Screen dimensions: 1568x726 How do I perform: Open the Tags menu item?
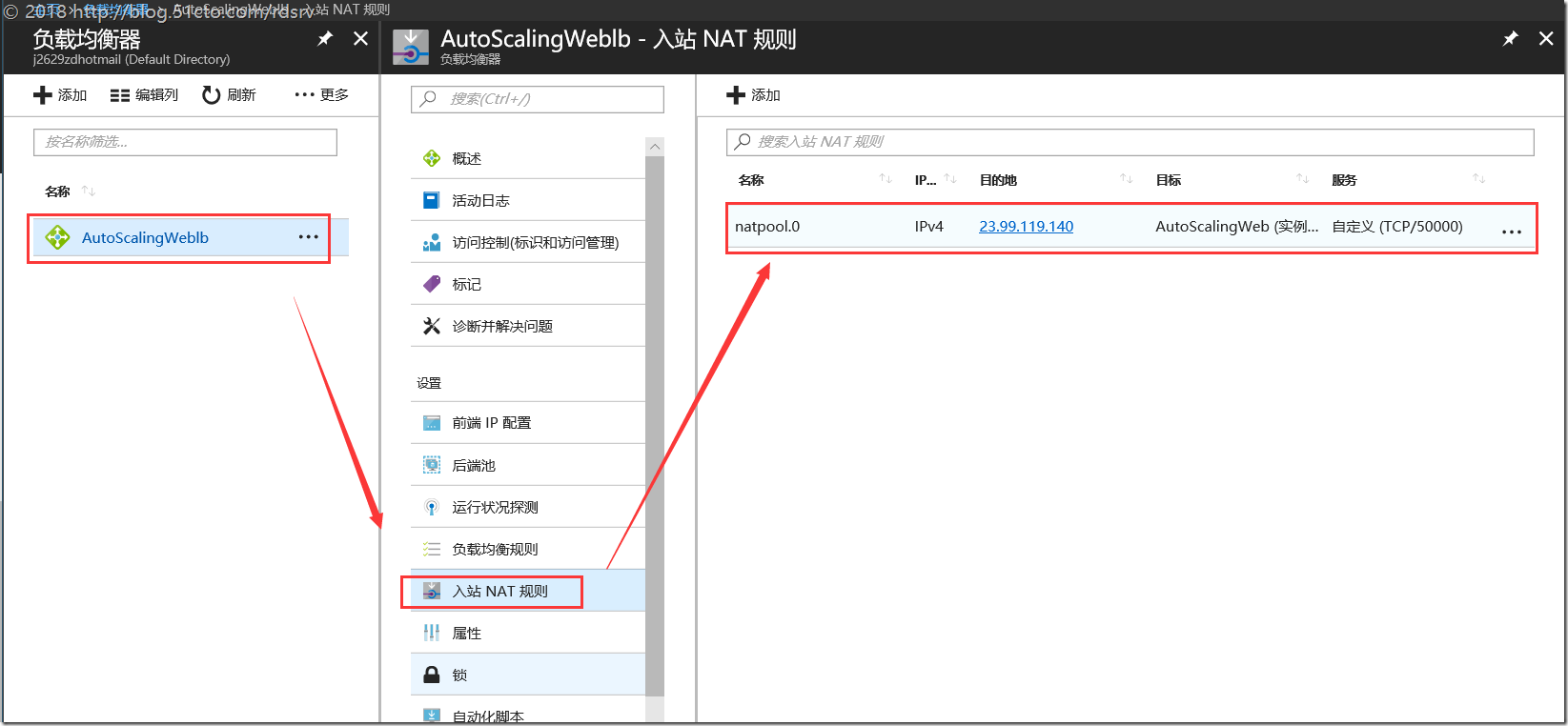click(528, 284)
